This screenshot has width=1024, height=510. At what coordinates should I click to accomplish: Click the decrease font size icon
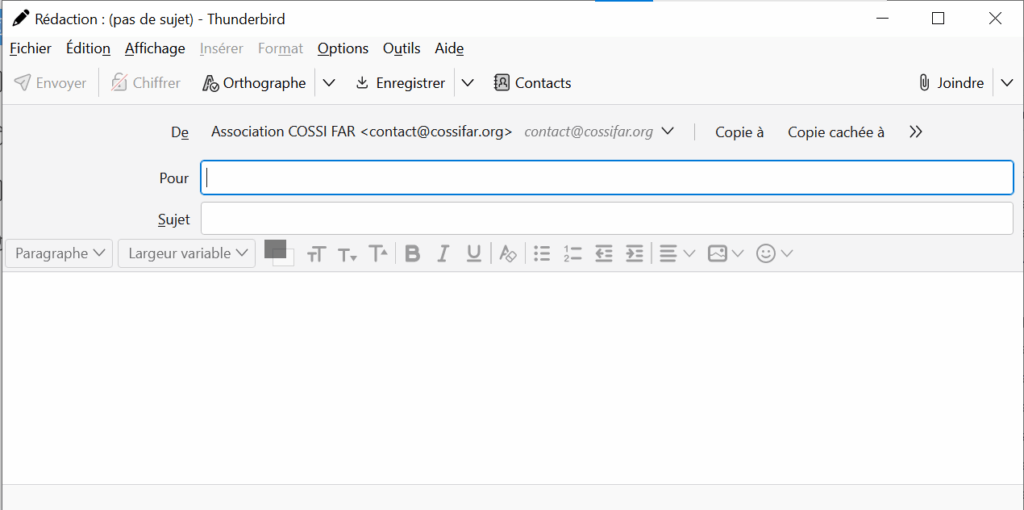tap(347, 254)
